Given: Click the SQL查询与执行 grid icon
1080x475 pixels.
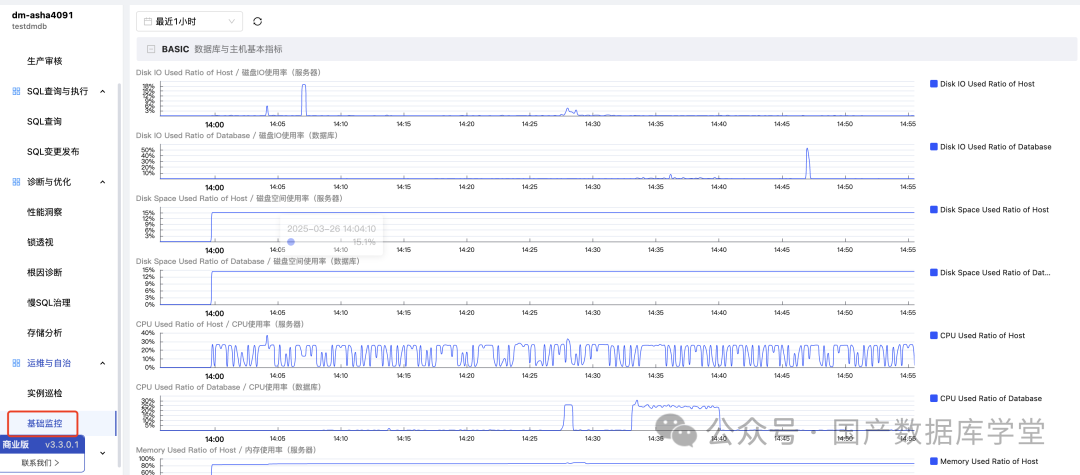Looking at the screenshot, I should point(17,91).
